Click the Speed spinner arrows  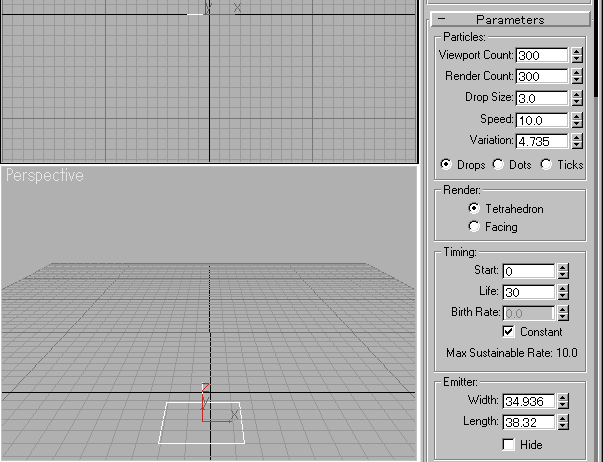[x=576, y=120]
